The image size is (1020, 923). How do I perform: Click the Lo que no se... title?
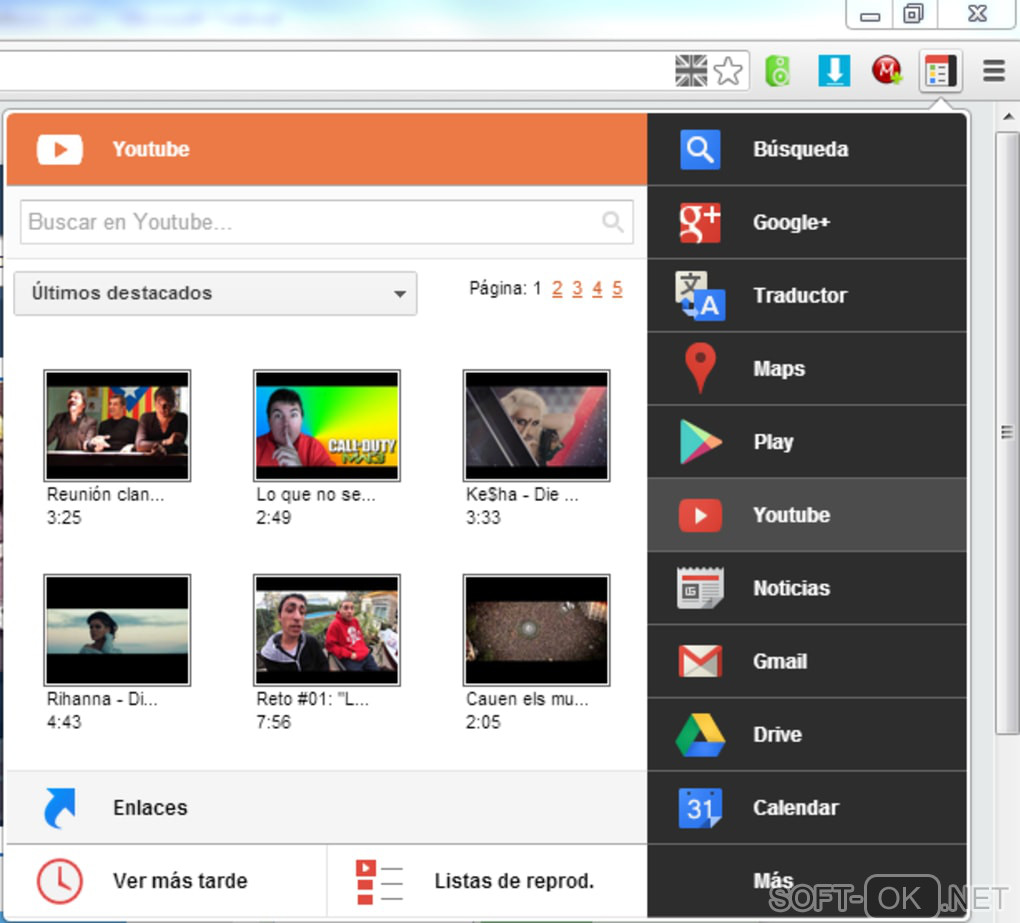point(315,494)
